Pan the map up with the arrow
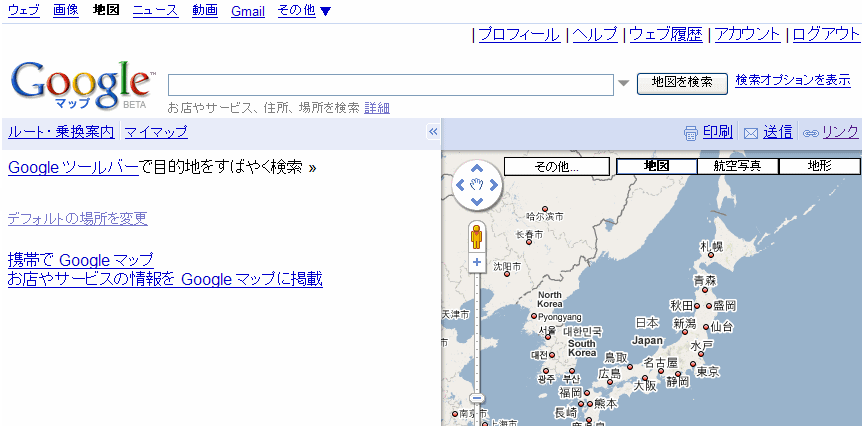 coord(477,168)
